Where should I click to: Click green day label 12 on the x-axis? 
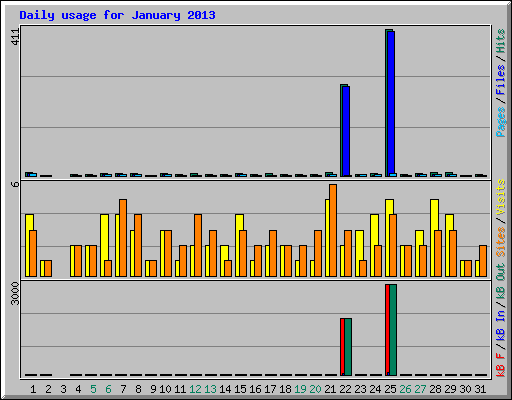click(195, 389)
